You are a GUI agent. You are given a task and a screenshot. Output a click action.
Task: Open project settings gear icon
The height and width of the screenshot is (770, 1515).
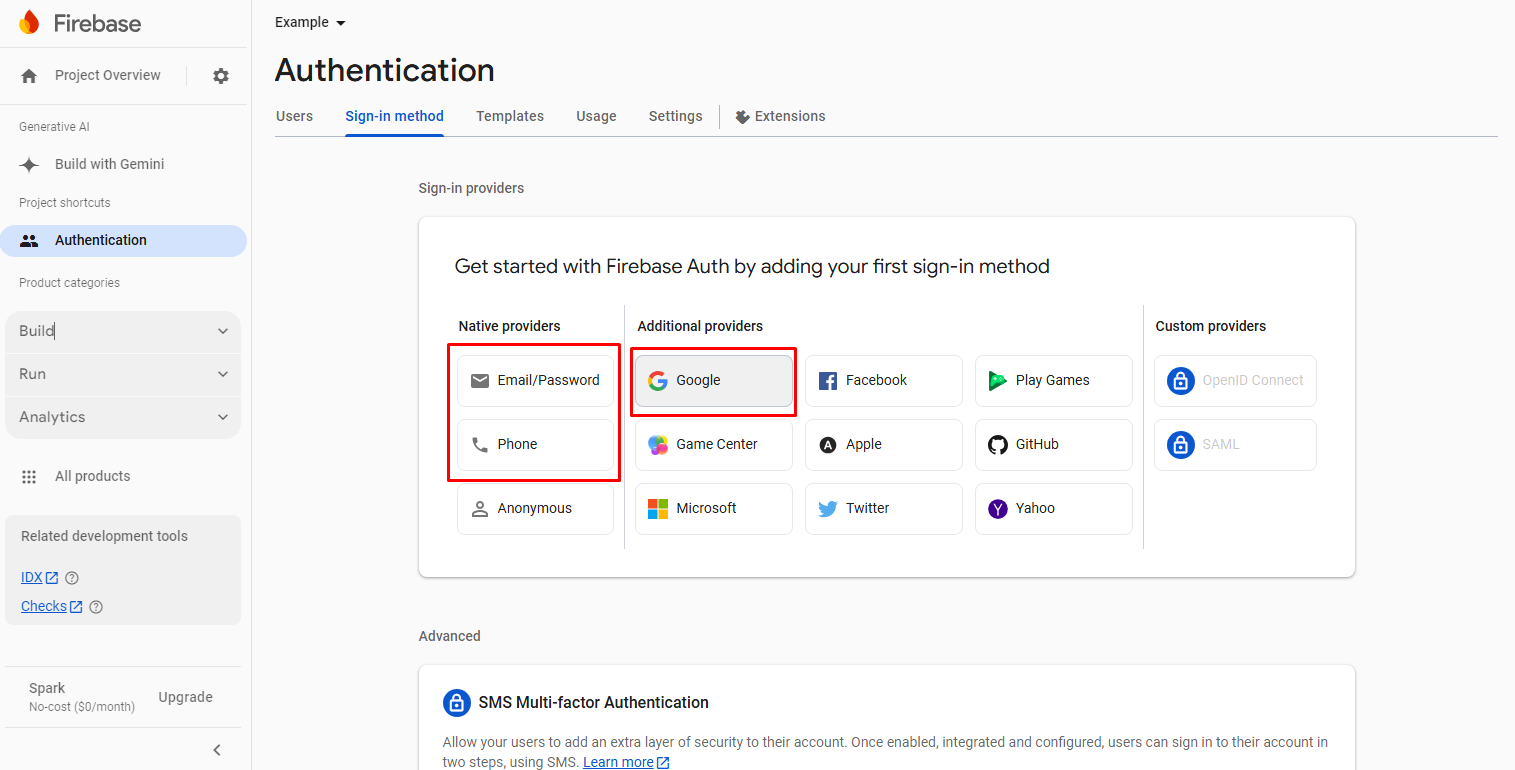pyautogui.click(x=221, y=76)
